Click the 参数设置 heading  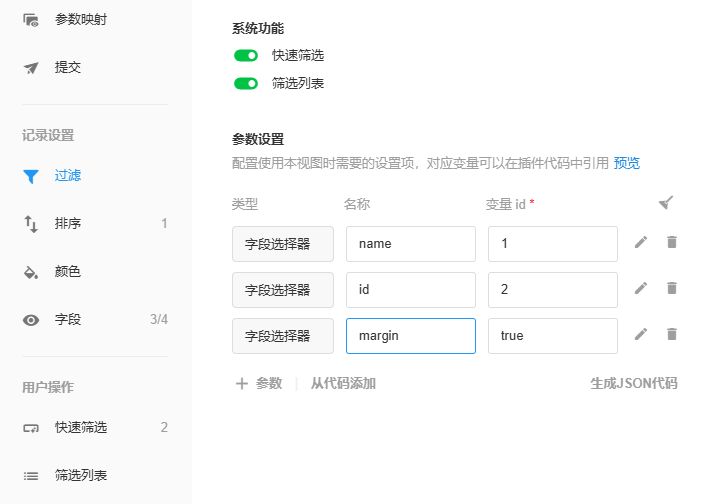point(258,140)
